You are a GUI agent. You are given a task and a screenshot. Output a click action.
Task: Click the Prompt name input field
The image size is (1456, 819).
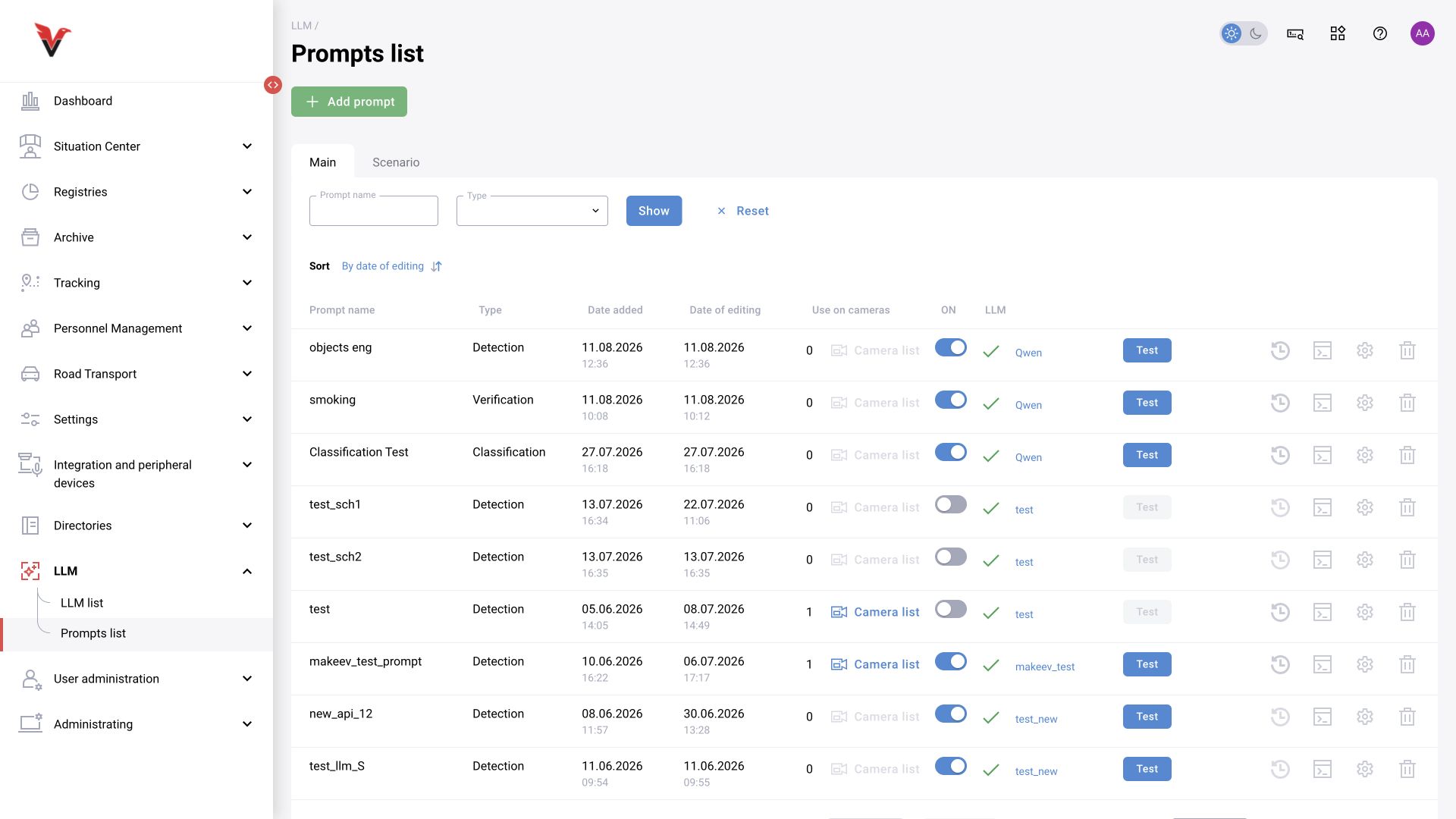374,211
